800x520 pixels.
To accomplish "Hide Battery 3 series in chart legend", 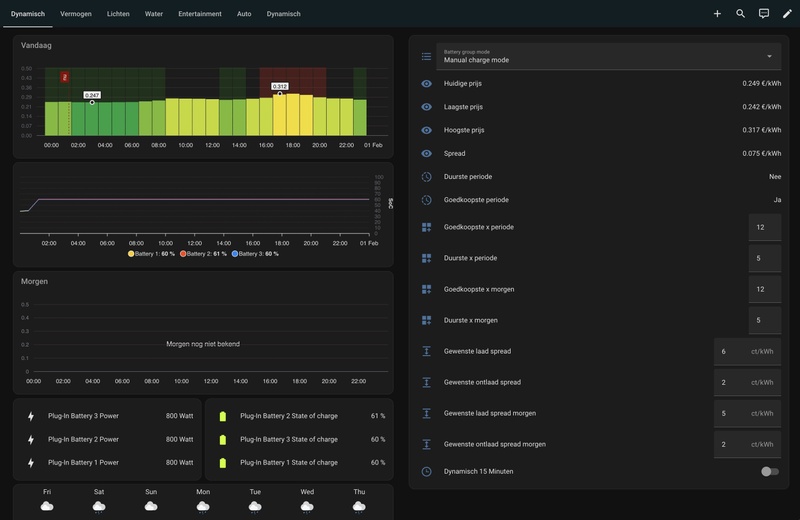I will [255, 254].
